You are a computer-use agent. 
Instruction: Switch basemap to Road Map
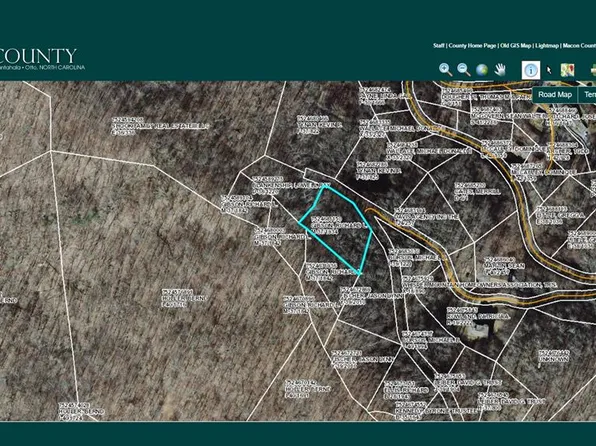tap(555, 95)
